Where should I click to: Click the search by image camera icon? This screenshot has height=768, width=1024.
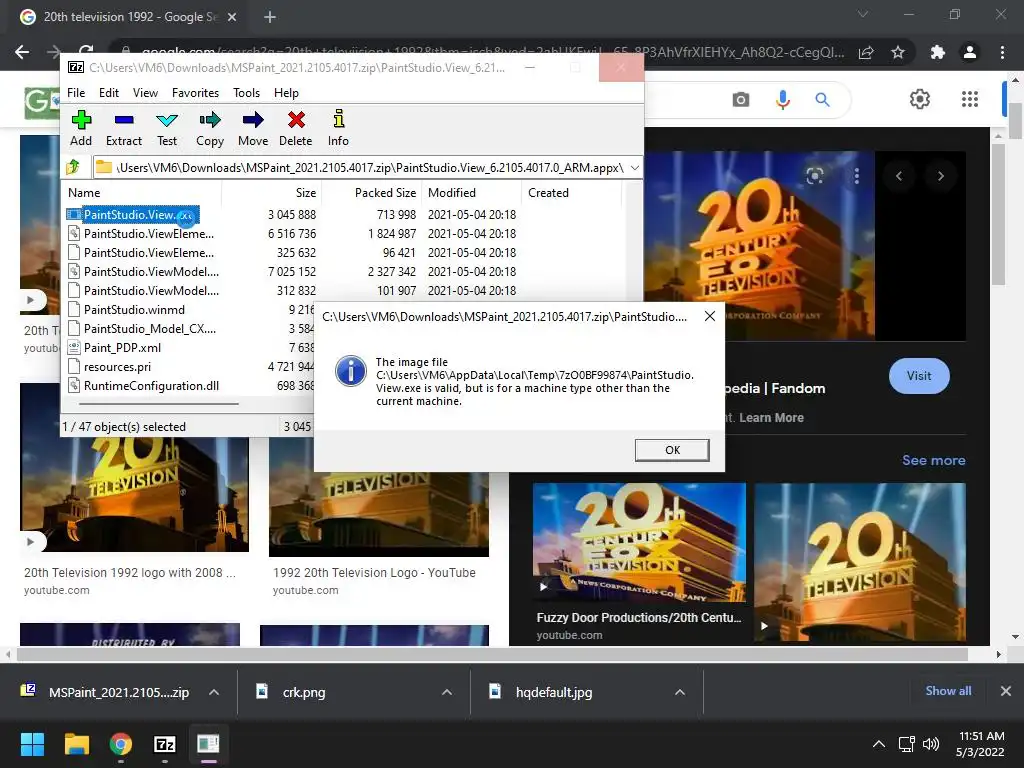(741, 99)
